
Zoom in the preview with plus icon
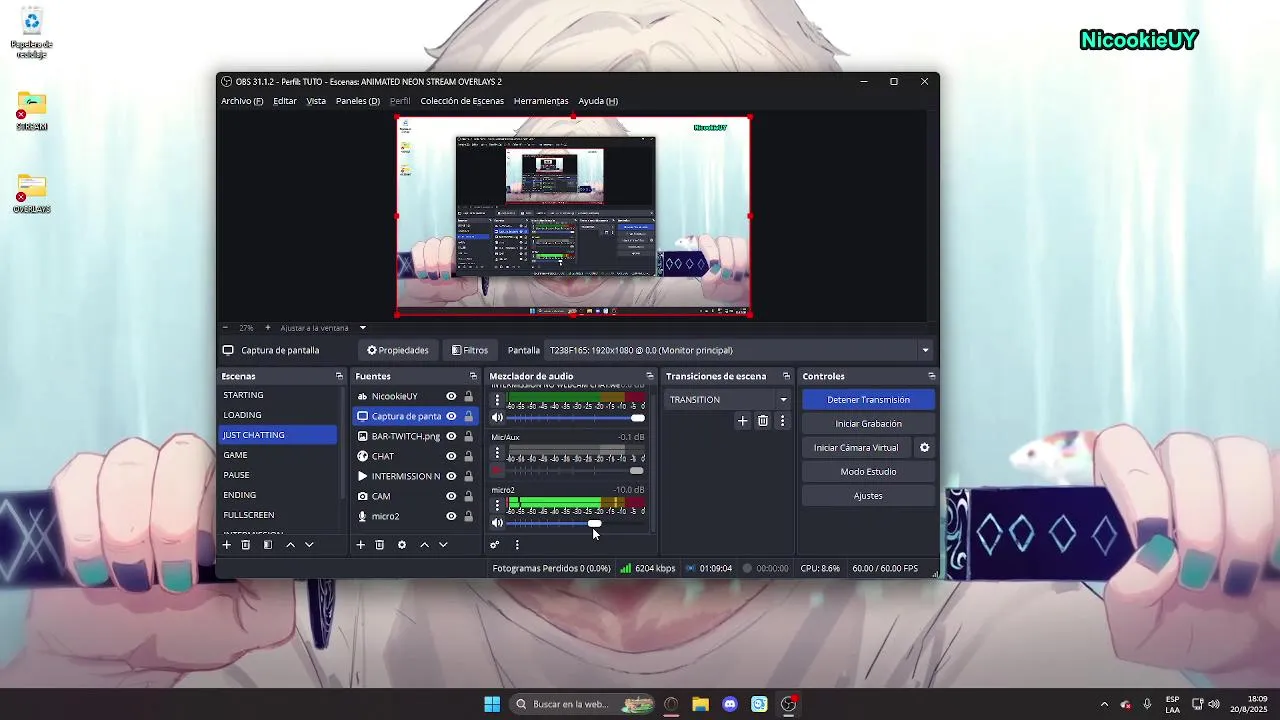coord(267,328)
